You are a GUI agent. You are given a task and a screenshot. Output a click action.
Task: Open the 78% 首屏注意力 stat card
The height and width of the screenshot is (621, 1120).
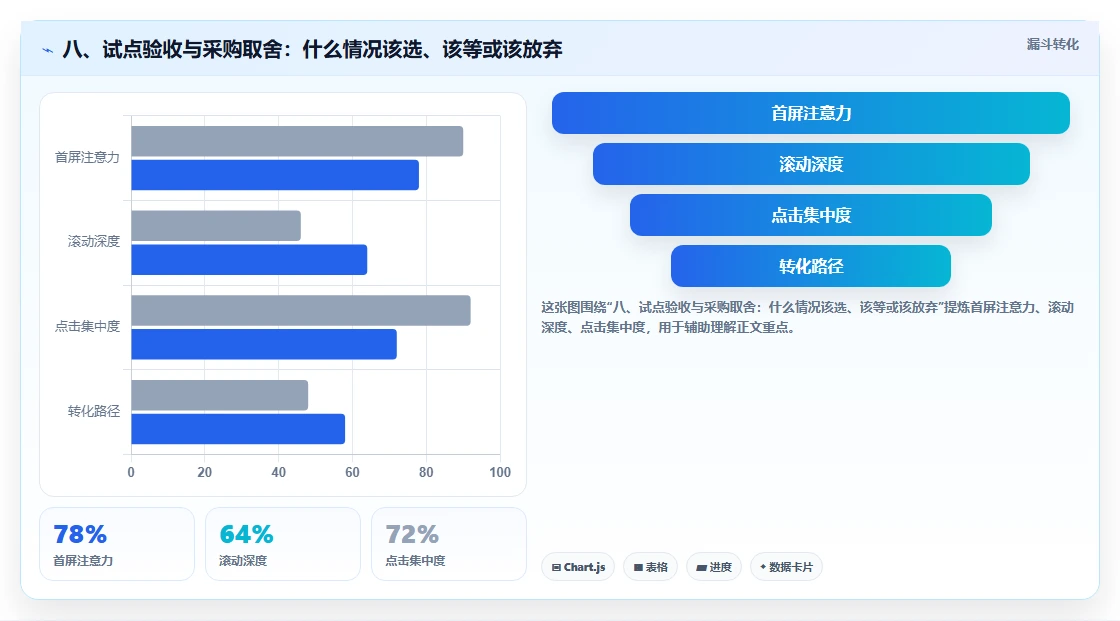click(117, 544)
